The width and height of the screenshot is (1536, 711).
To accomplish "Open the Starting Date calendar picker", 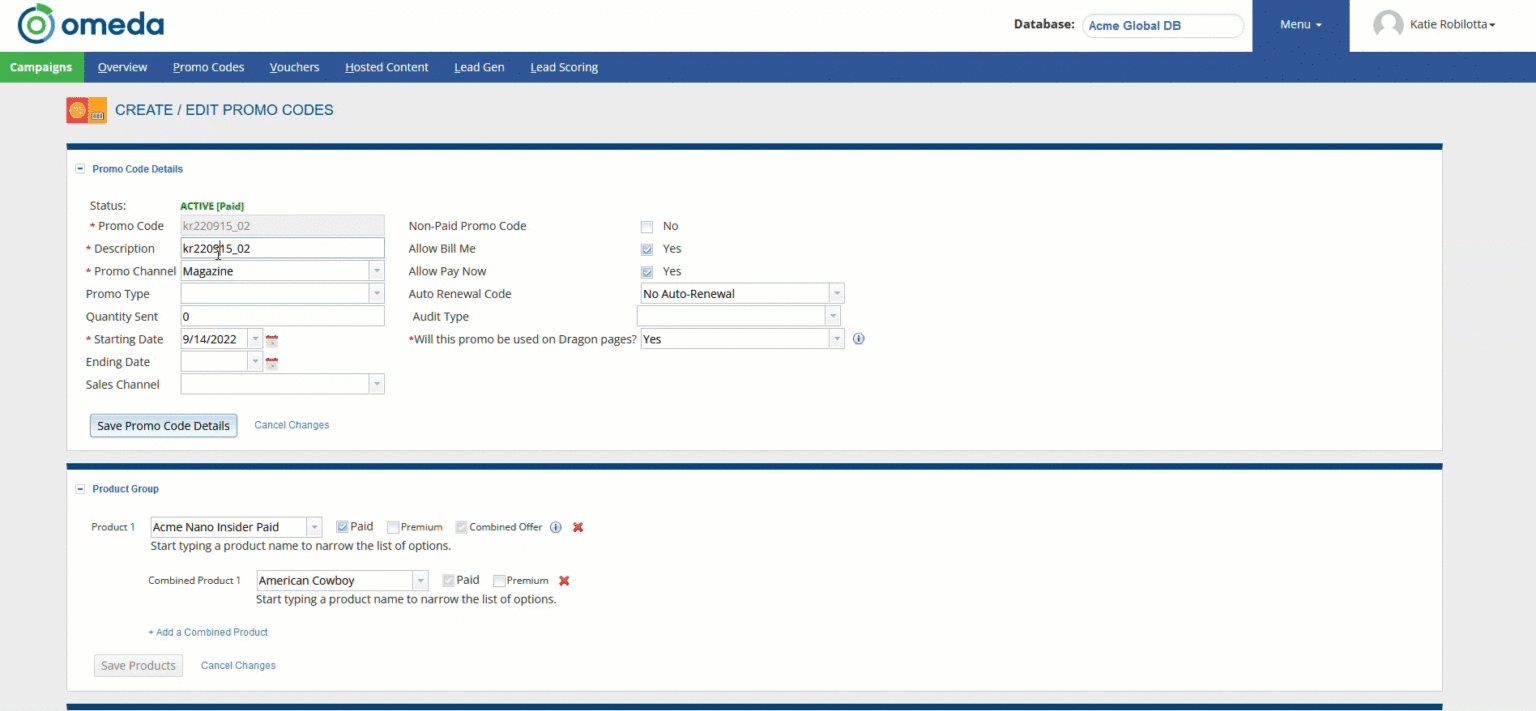I will (x=271, y=340).
